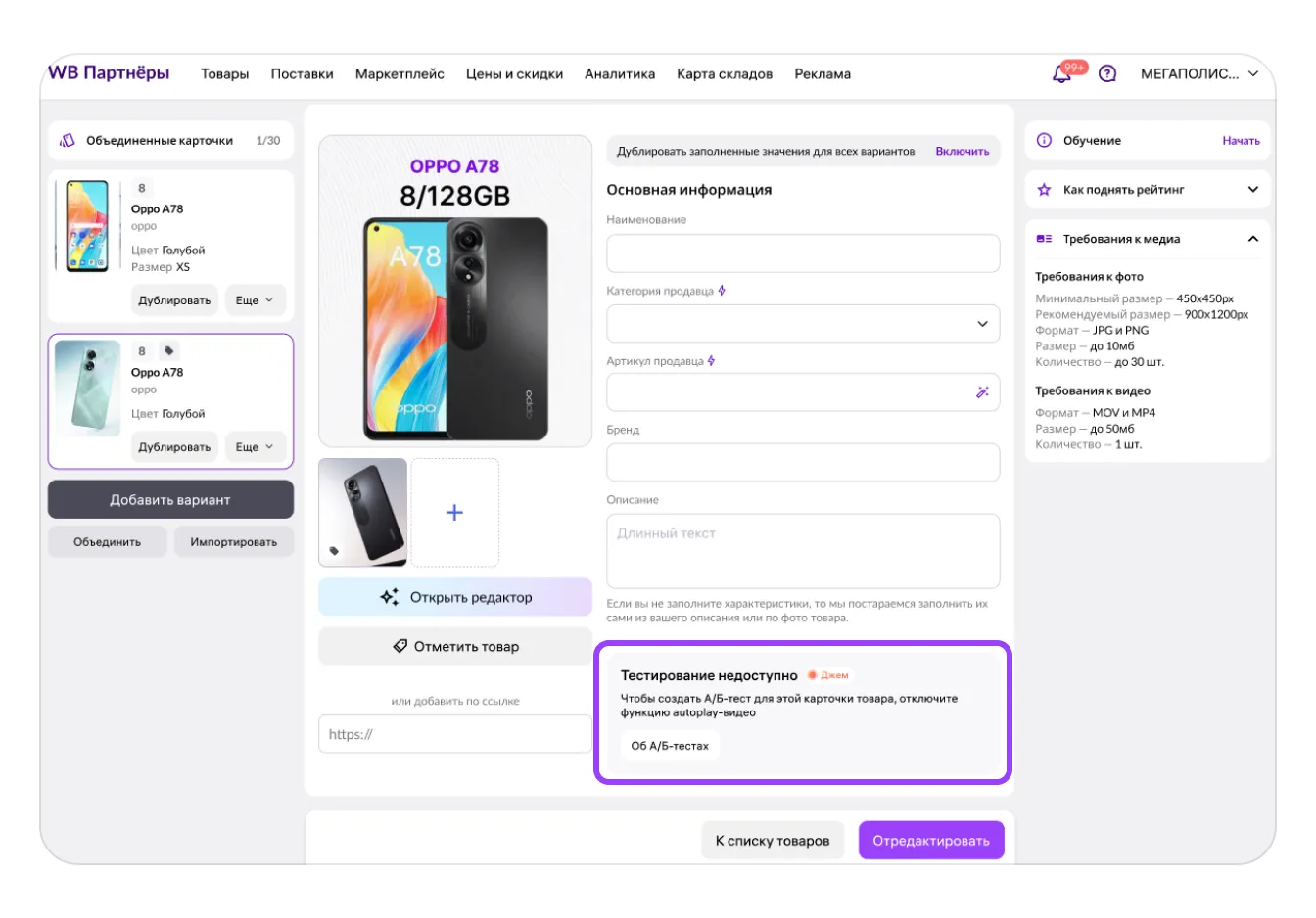1316x918 pixels.
Task: Click the plus tile to add photo
Action: pyautogui.click(x=454, y=513)
